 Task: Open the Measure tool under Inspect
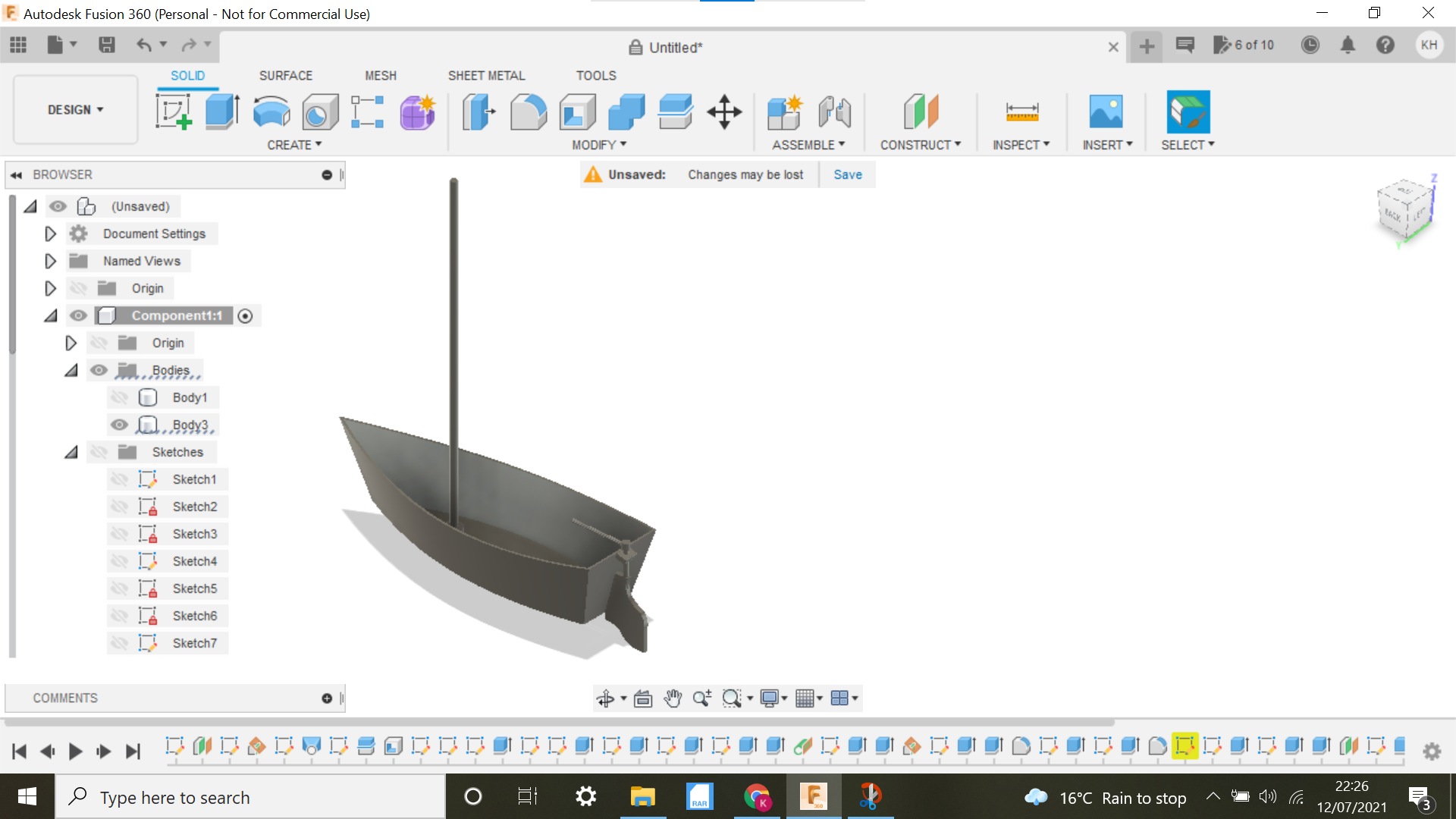pos(1022,111)
